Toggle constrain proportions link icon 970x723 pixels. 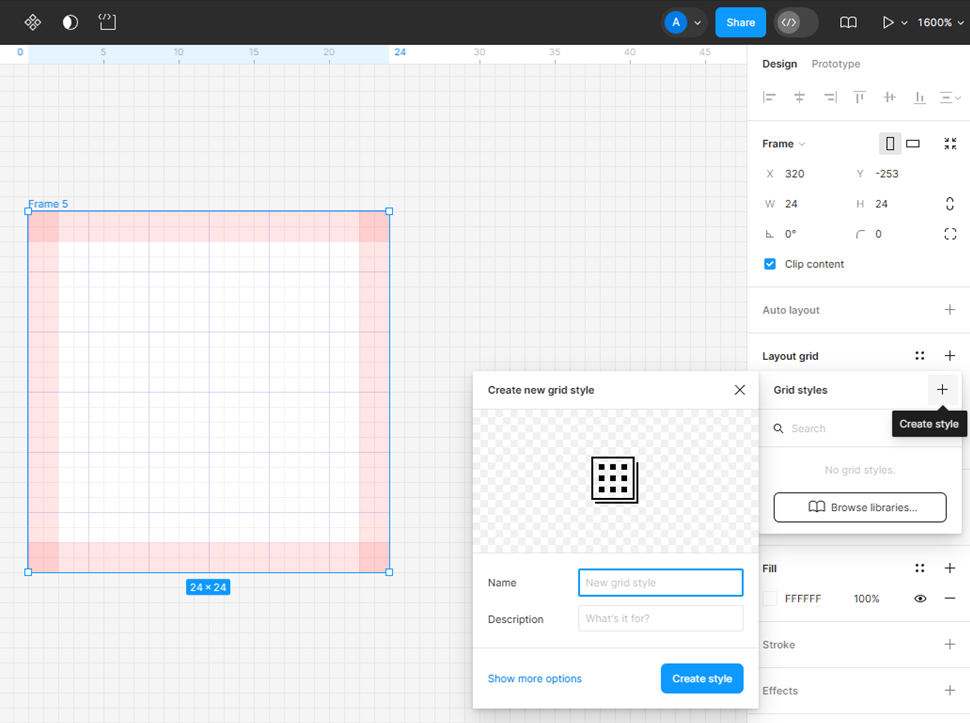click(950, 204)
